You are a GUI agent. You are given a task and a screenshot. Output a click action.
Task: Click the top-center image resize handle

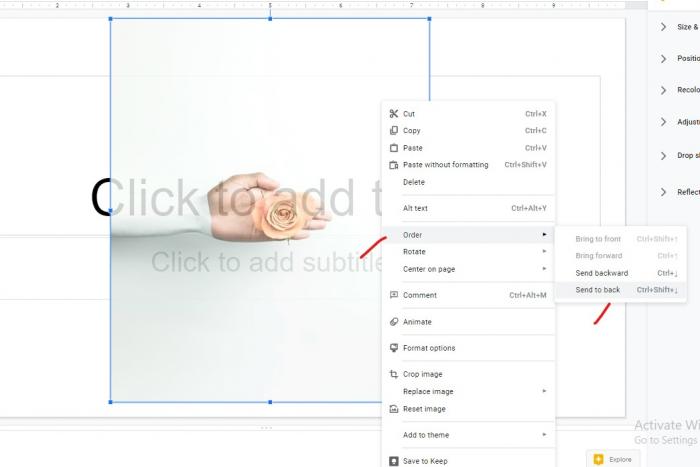[270, 19]
